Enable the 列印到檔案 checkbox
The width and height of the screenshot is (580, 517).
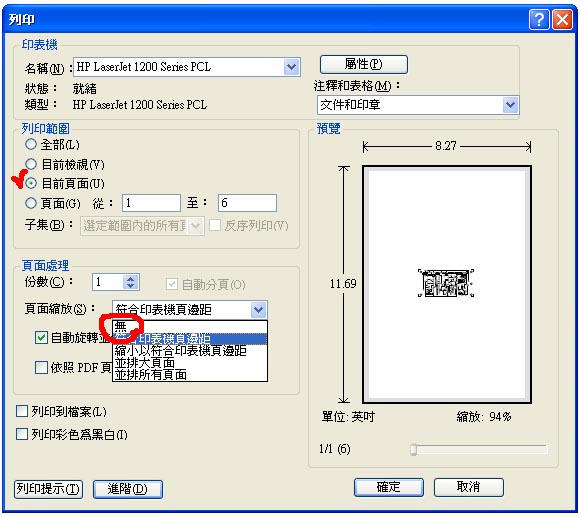coord(22,411)
